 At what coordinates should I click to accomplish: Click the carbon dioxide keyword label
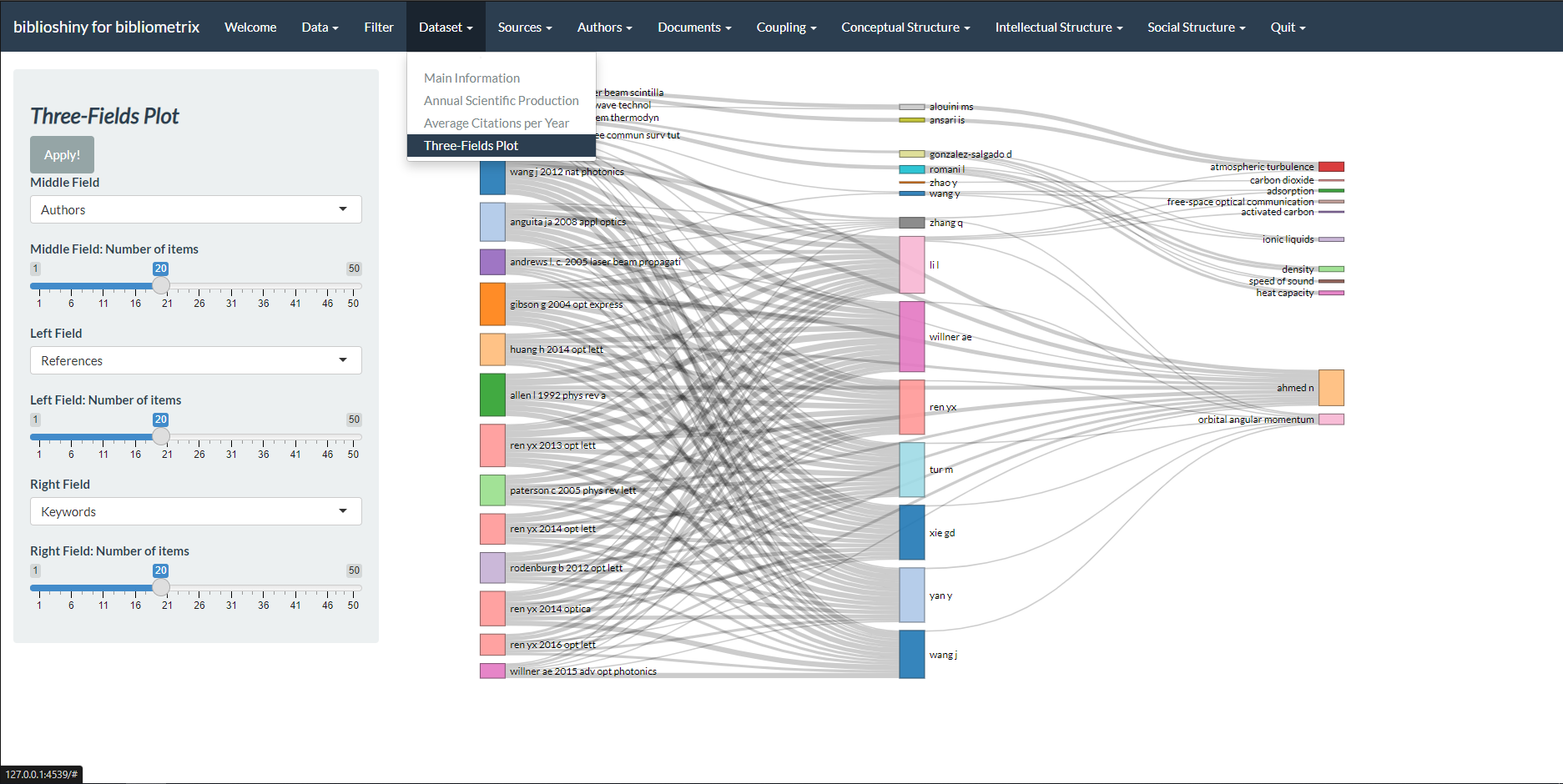coord(1282,180)
